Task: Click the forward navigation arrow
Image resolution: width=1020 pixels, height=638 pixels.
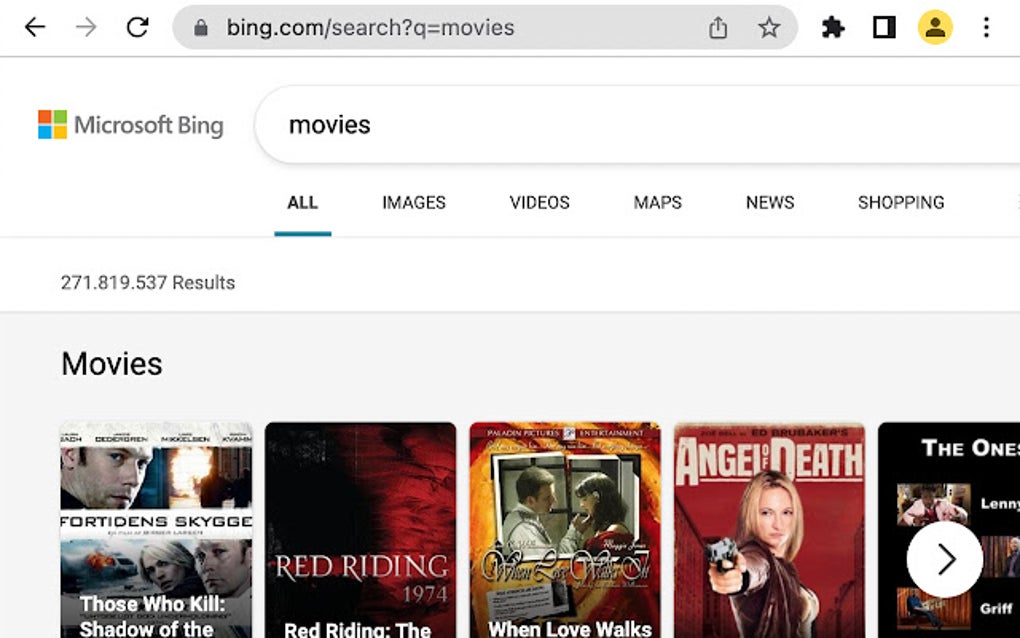Action: pyautogui.click(x=88, y=27)
